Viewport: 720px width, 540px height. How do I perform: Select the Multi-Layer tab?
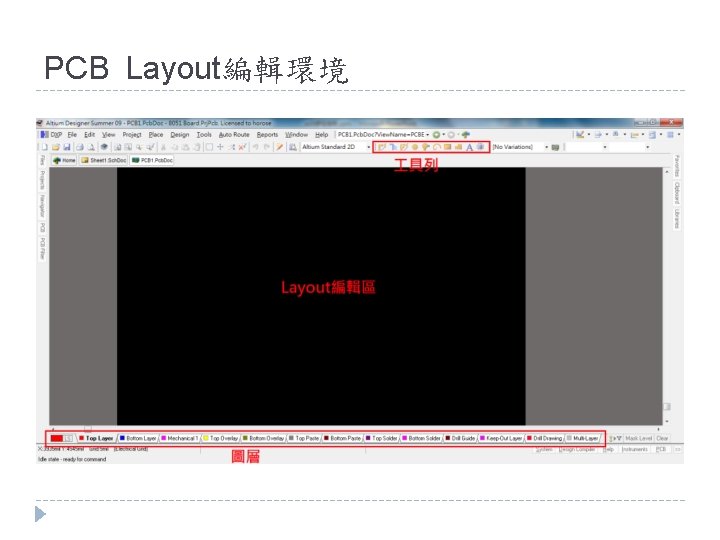[x=582, y=438]
